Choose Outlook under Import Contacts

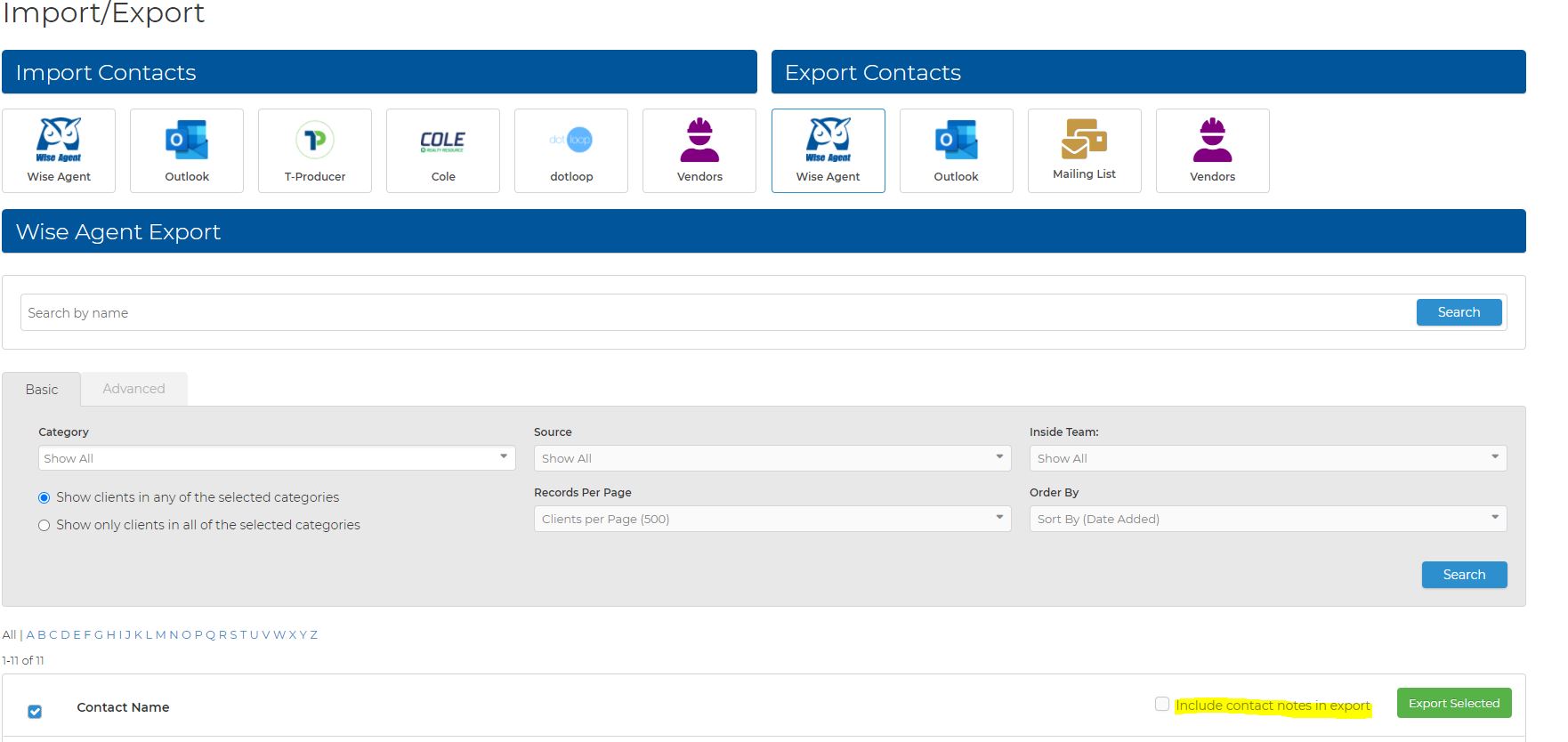pyautogui.click(x=187, y=150)
